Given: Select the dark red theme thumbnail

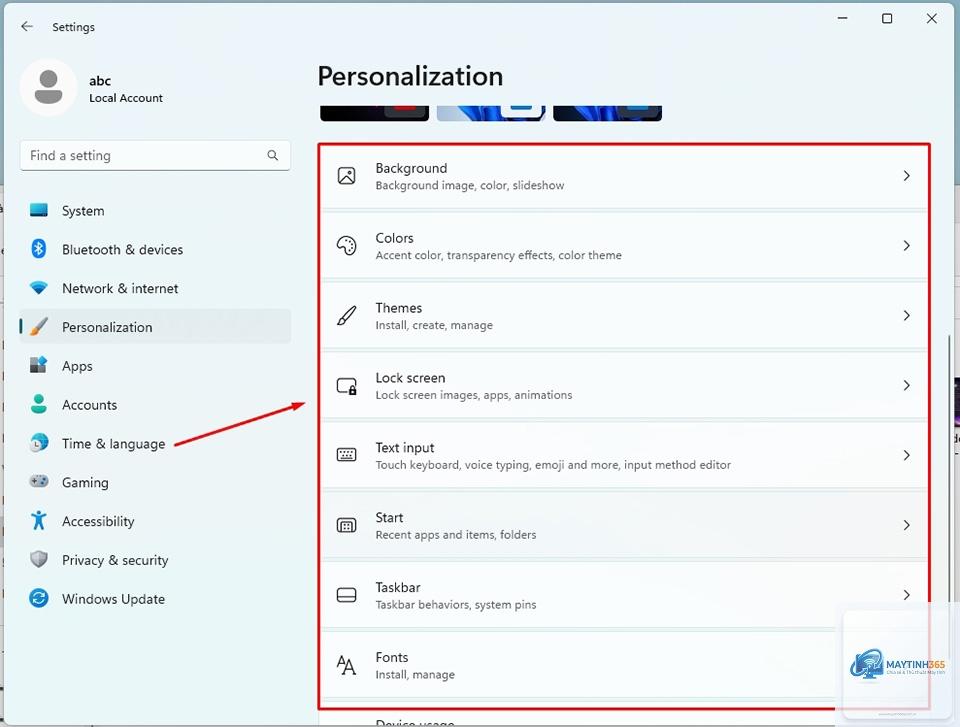Looking at the screenshot, I should [374, 113].
